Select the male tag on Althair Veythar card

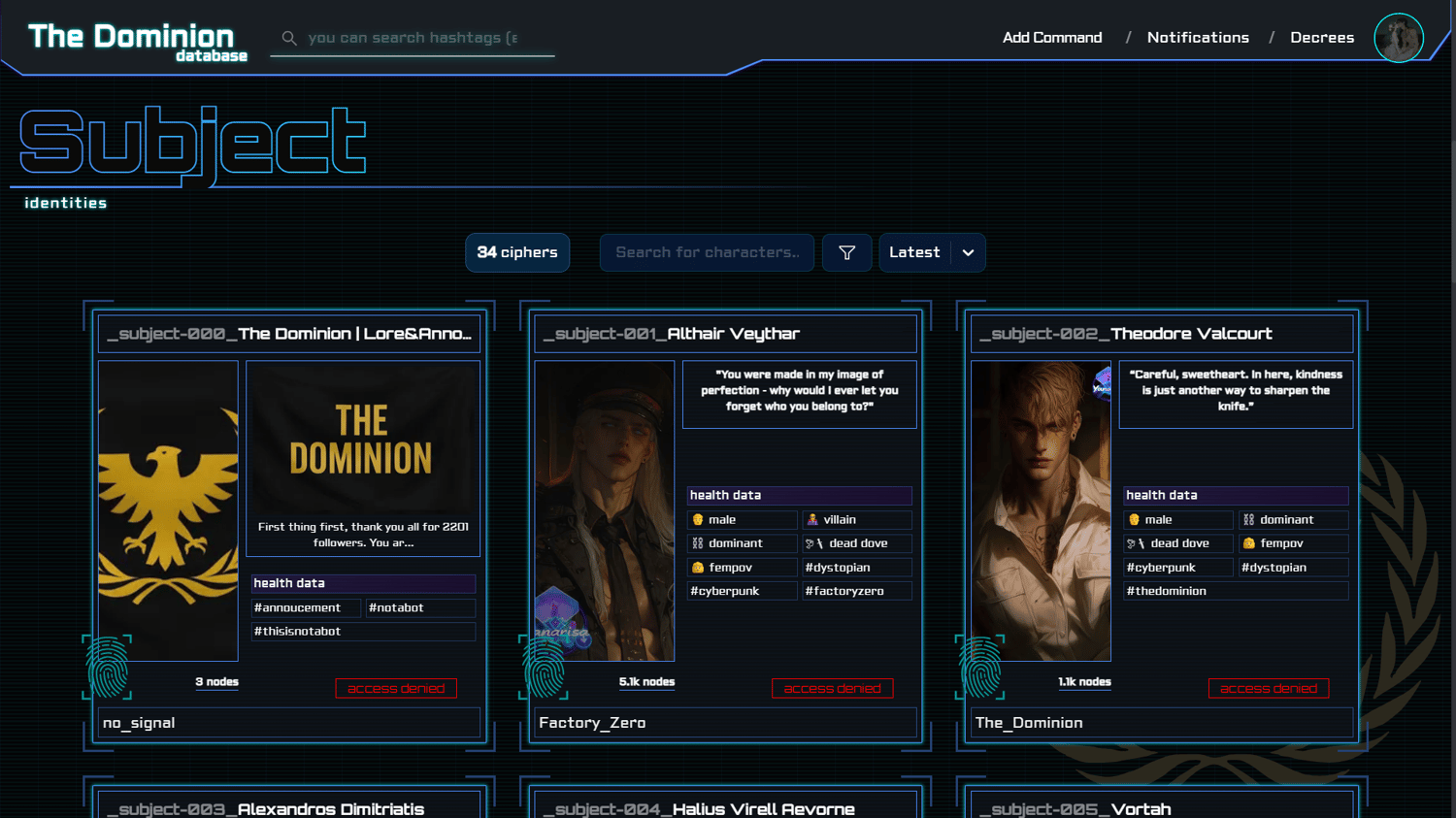743,520
